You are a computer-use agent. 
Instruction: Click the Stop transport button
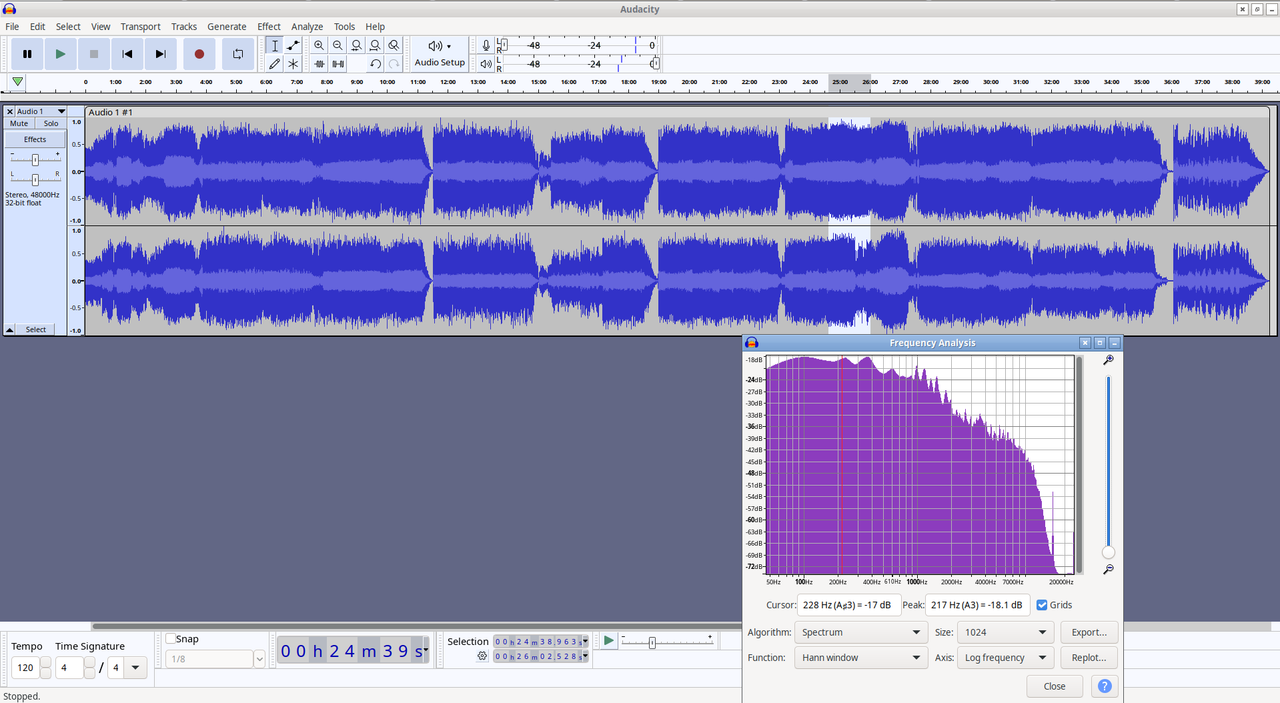point(94,54)
